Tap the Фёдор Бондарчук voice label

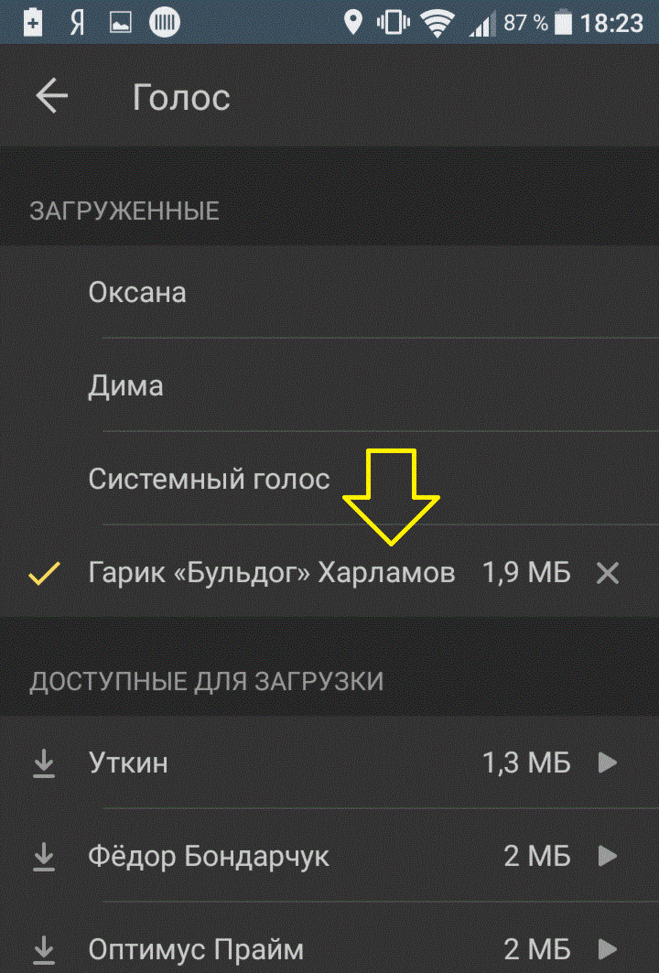pyautogui.click(x=208, y=856)
